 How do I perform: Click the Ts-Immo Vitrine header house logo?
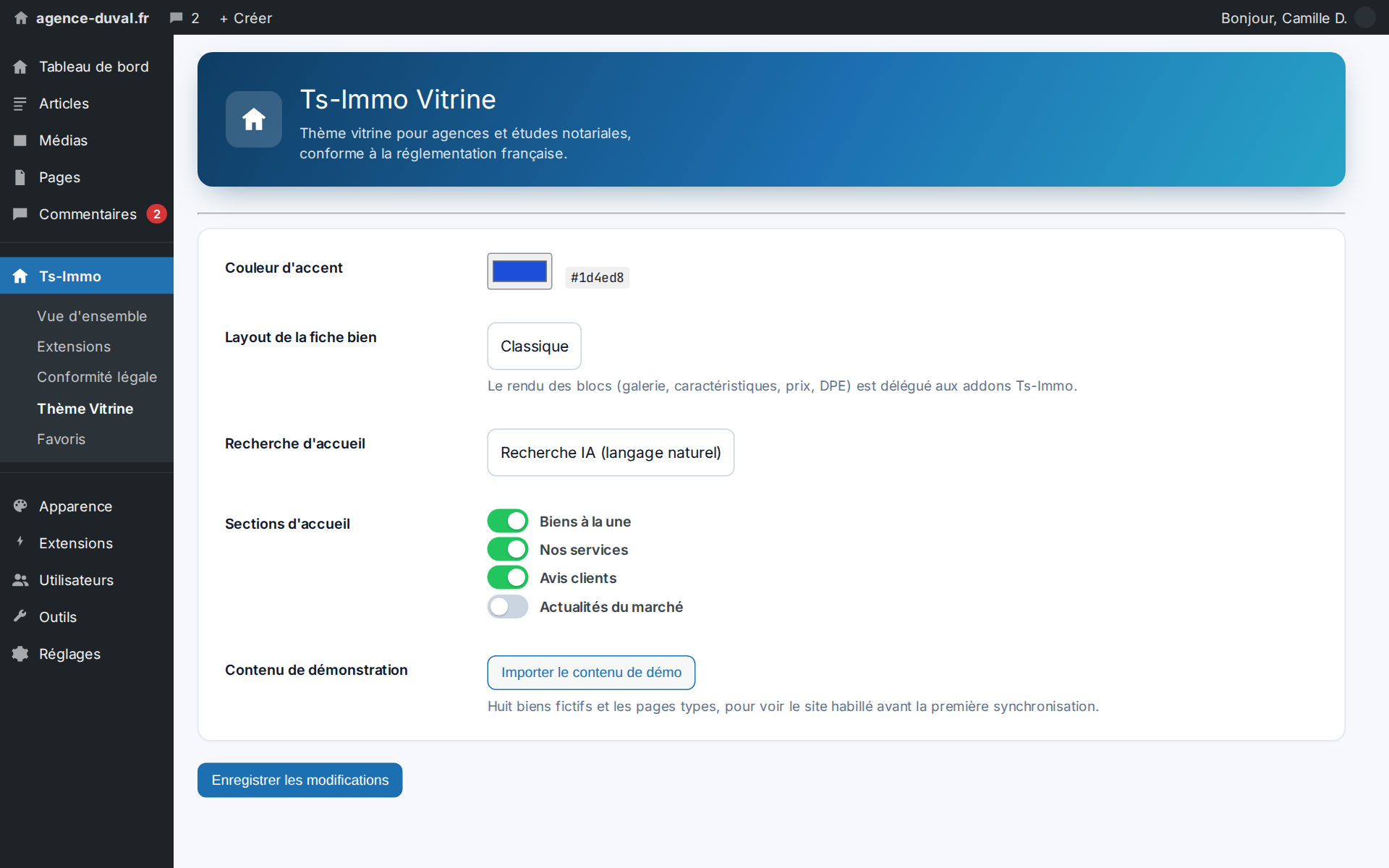254,119
